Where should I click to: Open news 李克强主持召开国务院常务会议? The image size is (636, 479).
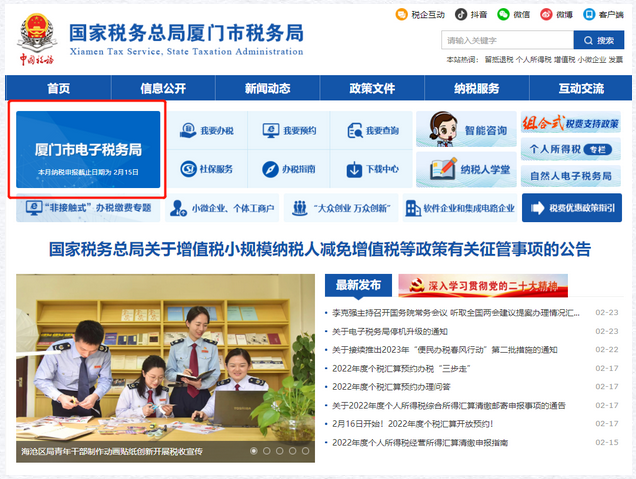[x=456, y=313]
